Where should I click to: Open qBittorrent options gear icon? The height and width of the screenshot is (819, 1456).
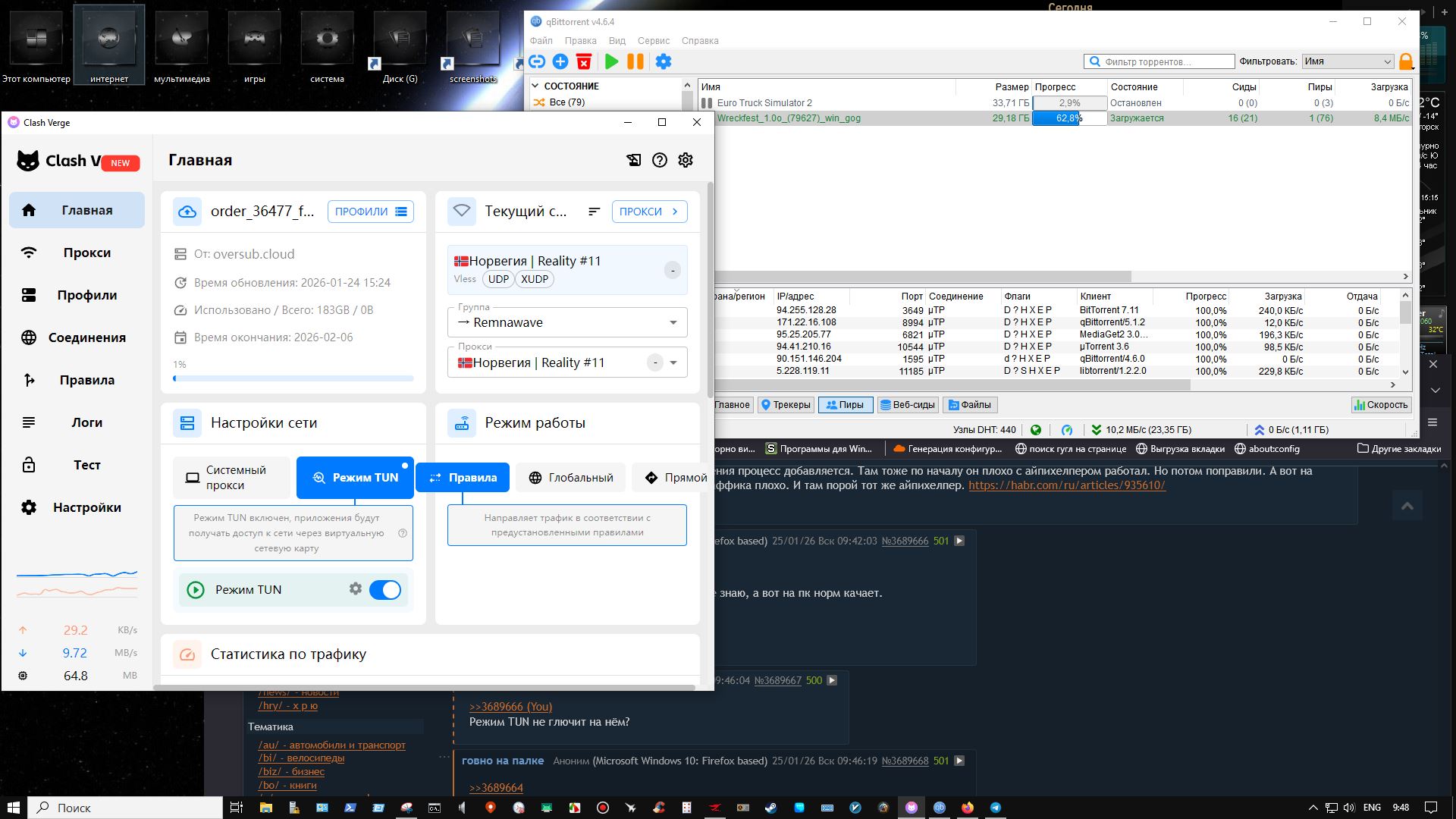tap(664, 62)
